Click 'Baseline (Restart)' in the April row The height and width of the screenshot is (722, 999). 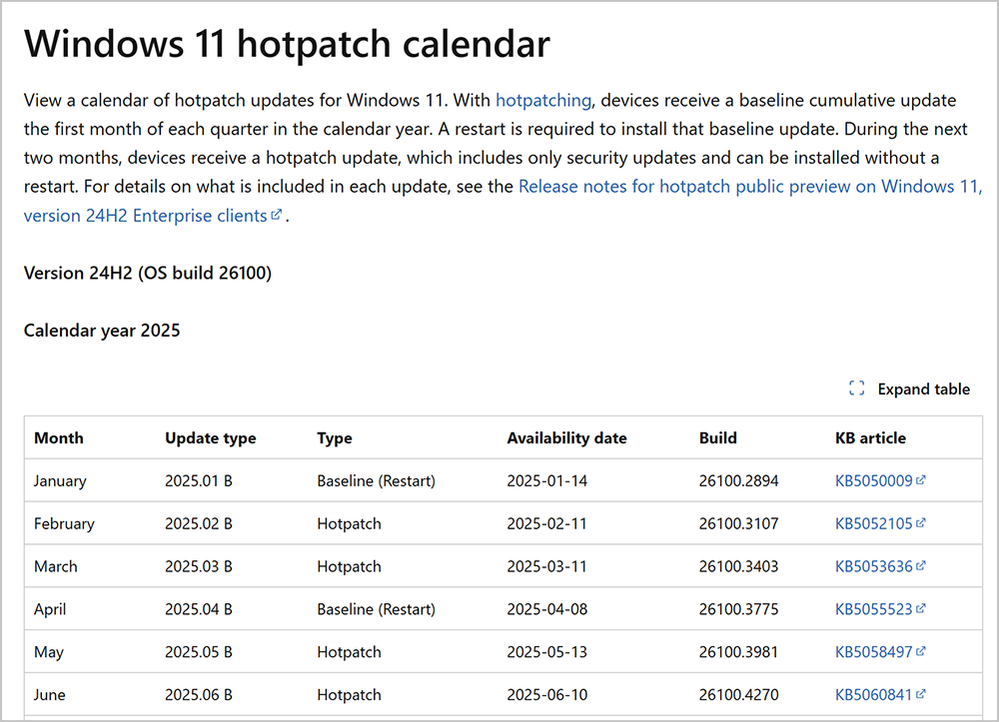(377, 609)
